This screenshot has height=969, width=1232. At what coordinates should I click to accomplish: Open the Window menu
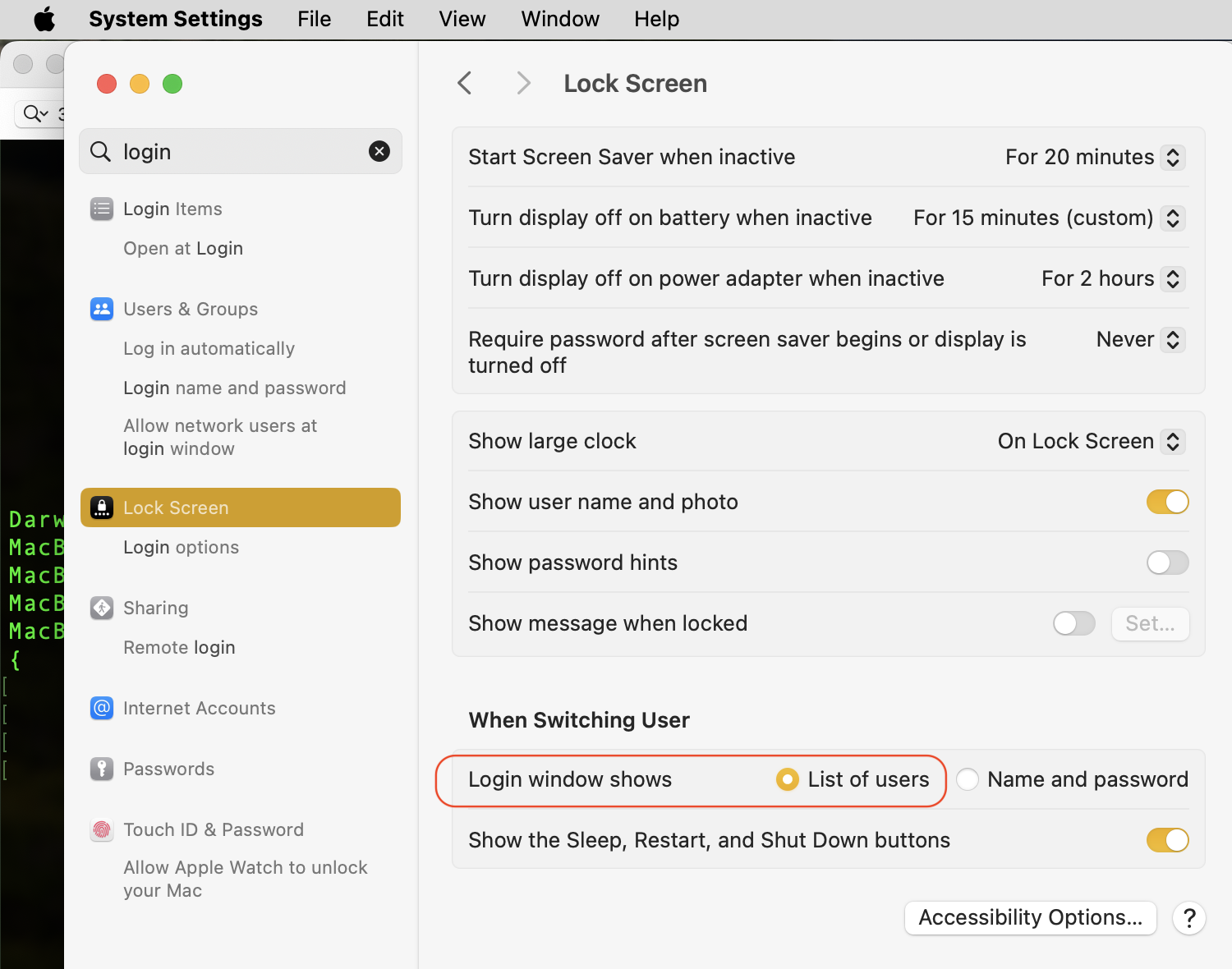(x=560, y=19)
